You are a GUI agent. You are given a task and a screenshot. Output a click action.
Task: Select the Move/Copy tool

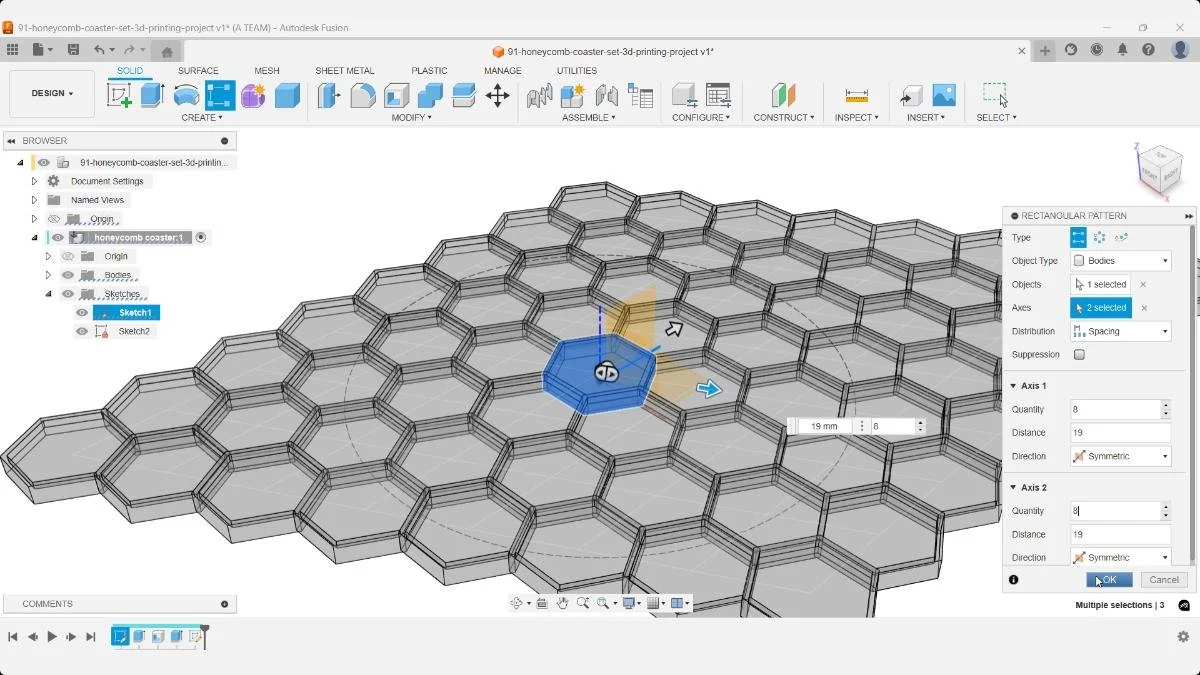pyautogui.click(x=498, y=94)
